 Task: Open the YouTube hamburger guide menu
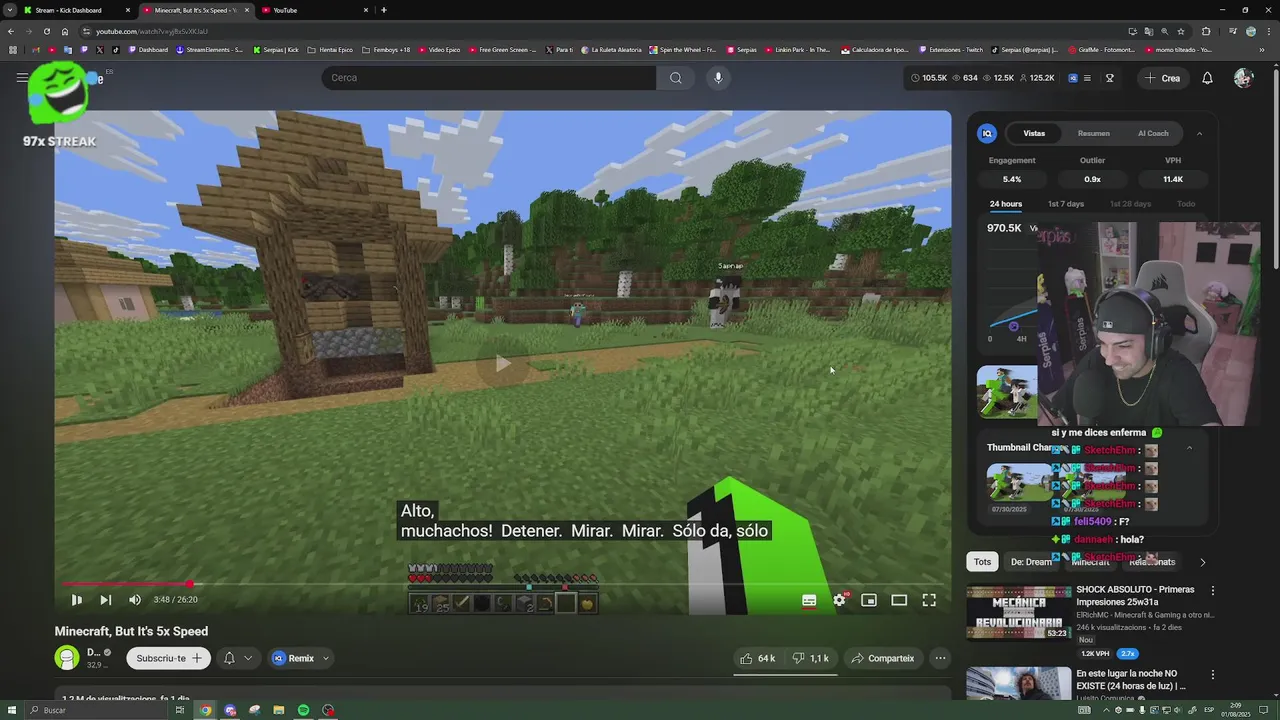pos(22,78)
